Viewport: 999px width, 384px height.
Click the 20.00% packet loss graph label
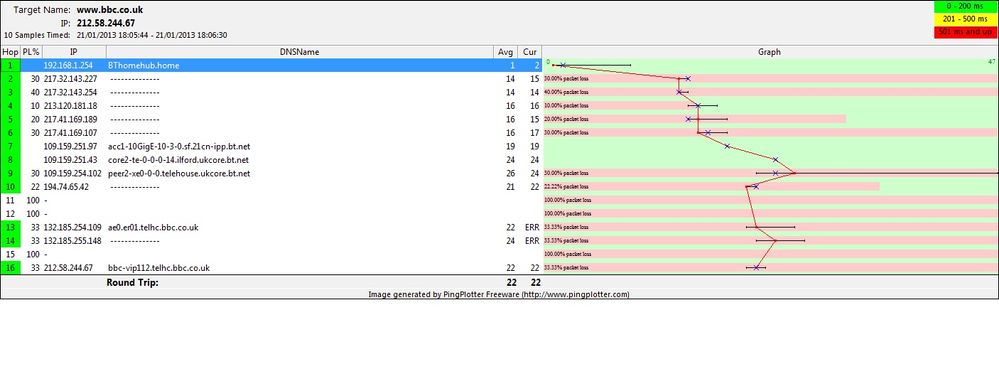pos(566,119)
